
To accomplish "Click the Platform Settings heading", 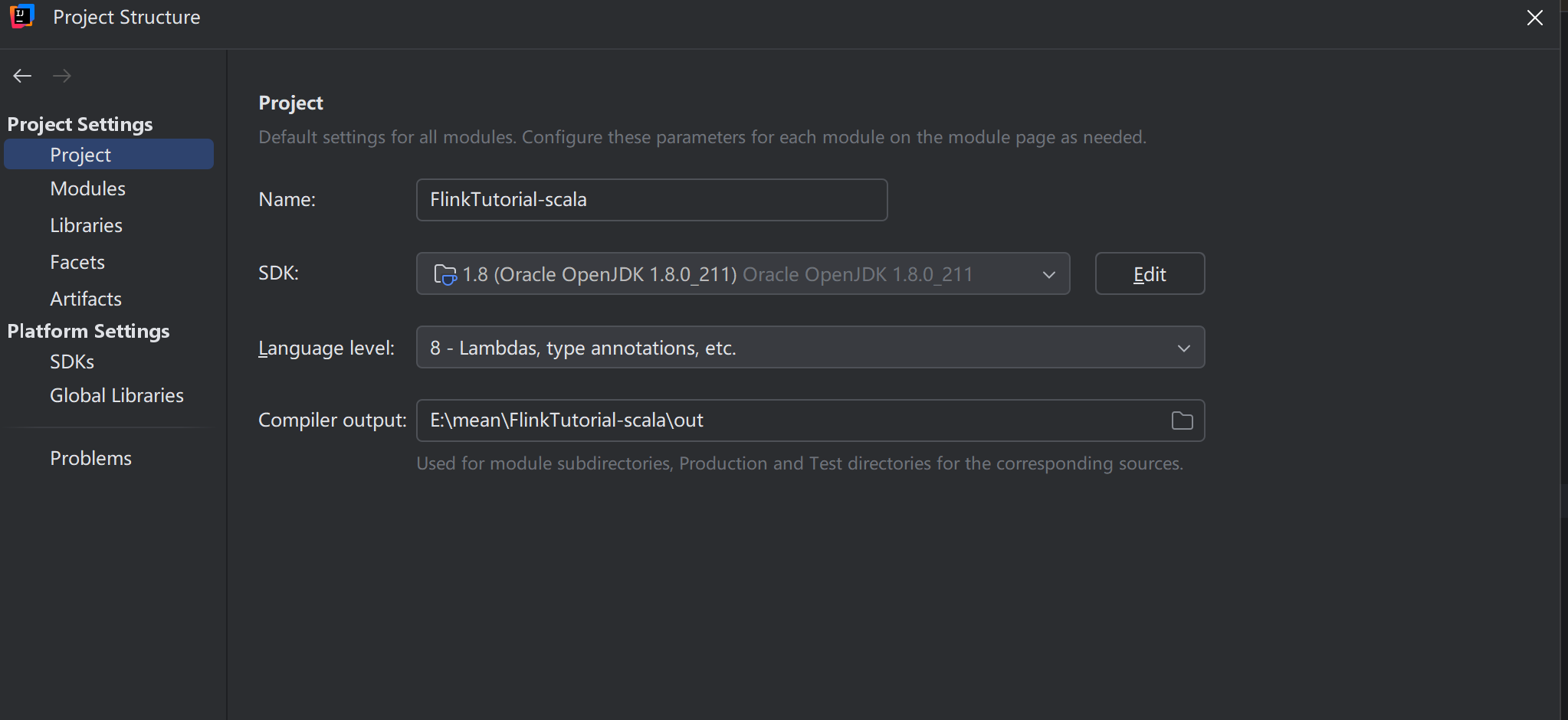I will [x=88, y=331].
